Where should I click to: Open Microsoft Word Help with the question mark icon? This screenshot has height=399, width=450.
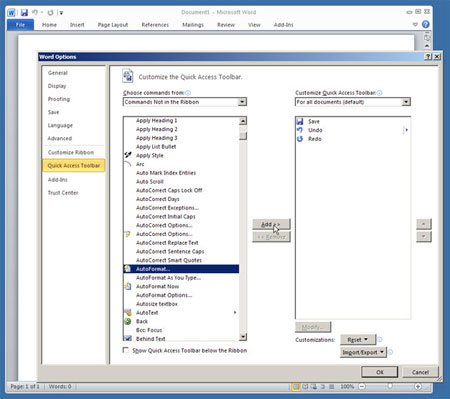pyautogui.click(x=426, y=24)
